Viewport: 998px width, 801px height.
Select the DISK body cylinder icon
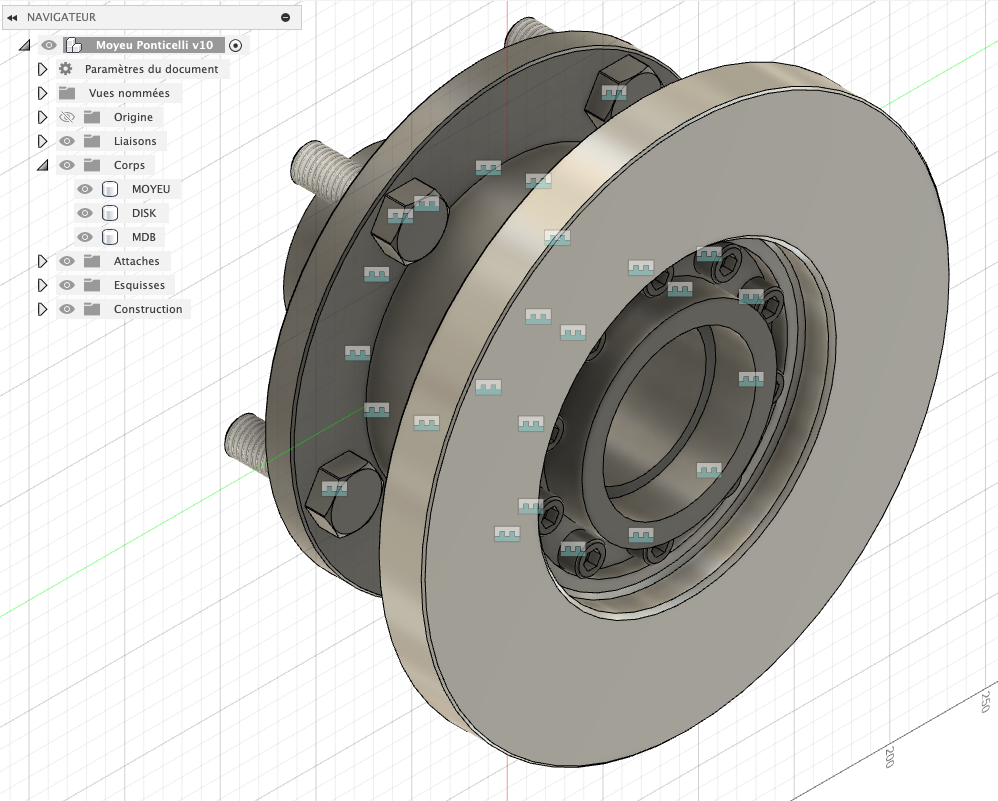click(110, 213)
